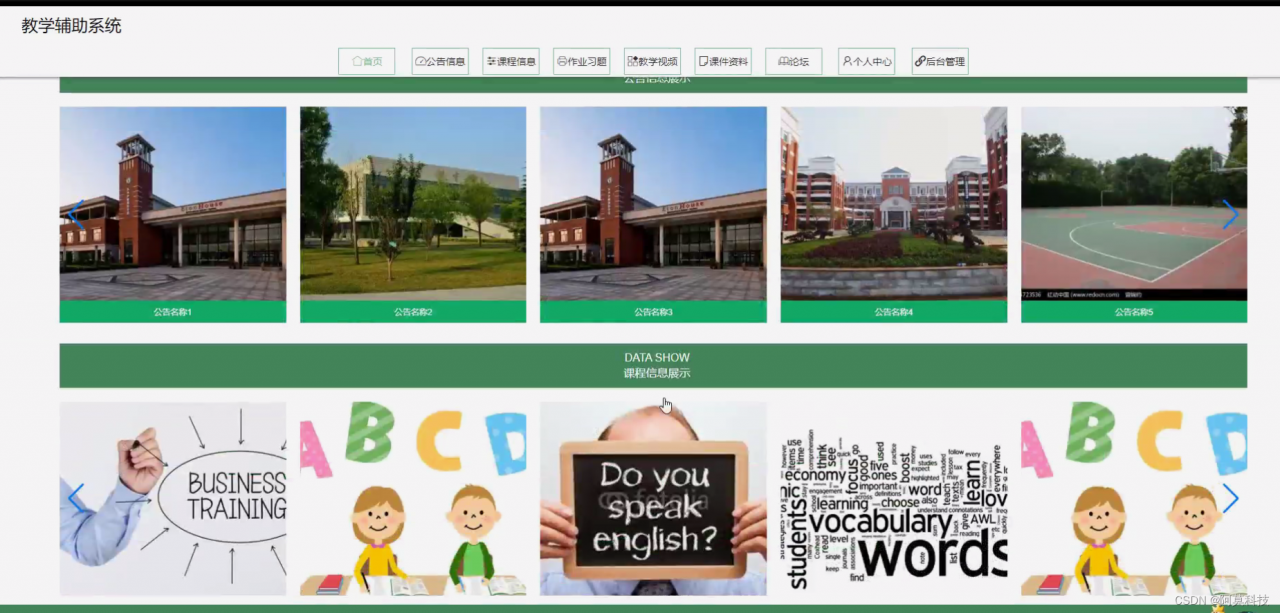The width and height of the screenshot is (1280, 613).
Task: Open the 教学视频 nav item
Action: tap(652, 61)
